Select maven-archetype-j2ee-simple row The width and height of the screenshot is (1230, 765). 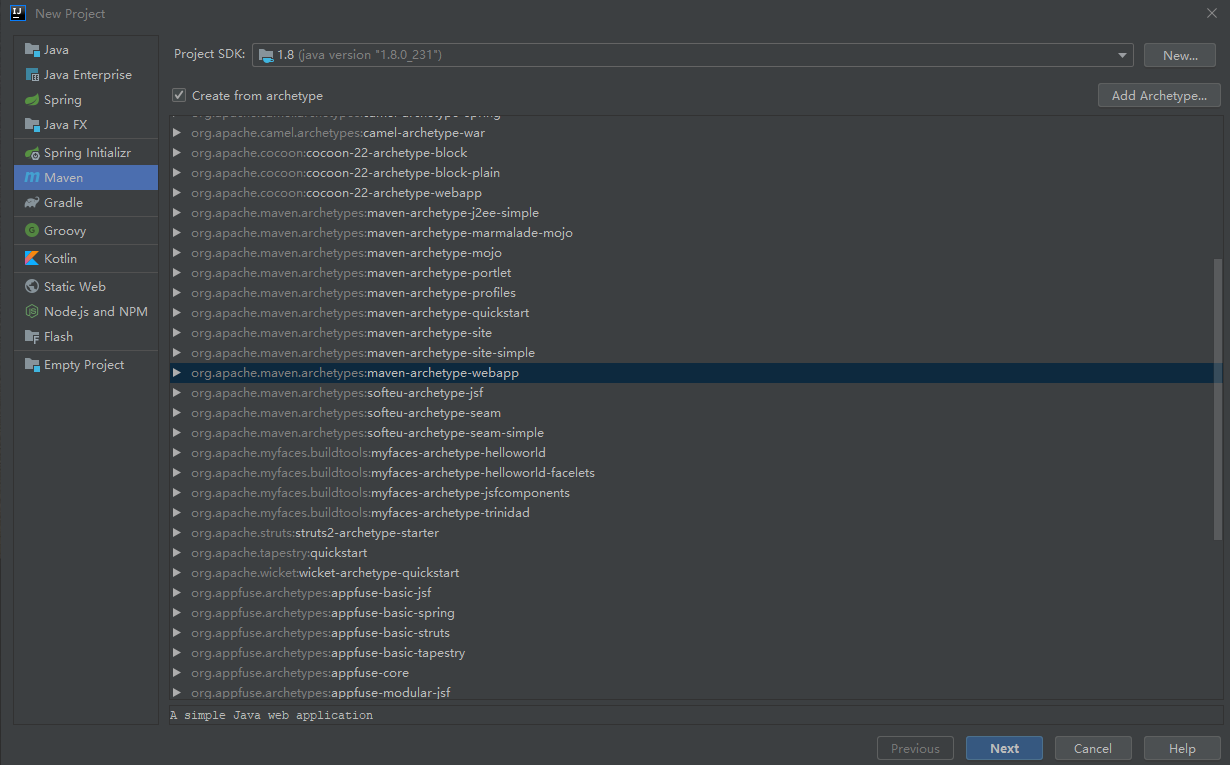point(695,213)
